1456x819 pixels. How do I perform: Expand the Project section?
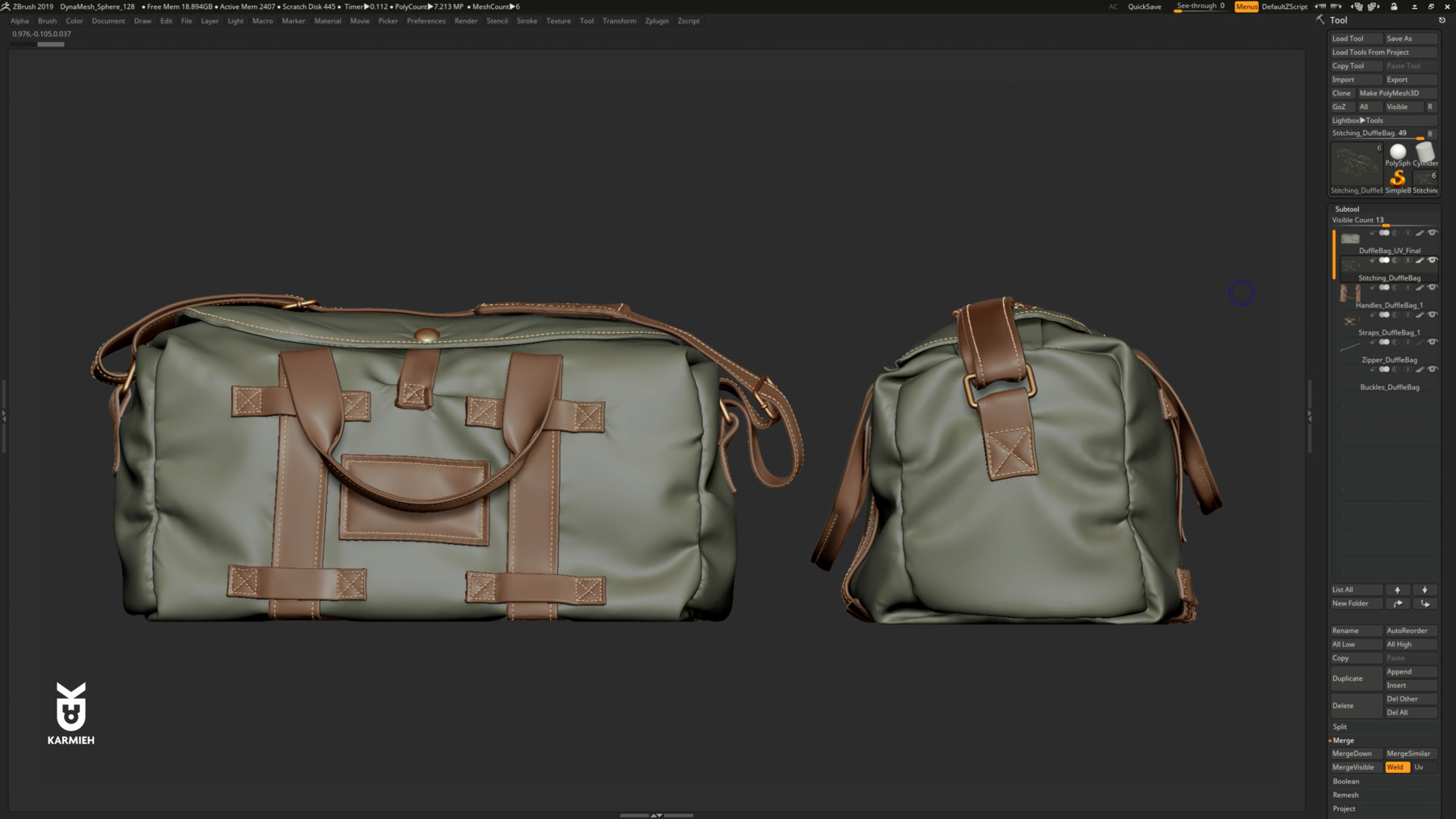[x=1344, y=809]
